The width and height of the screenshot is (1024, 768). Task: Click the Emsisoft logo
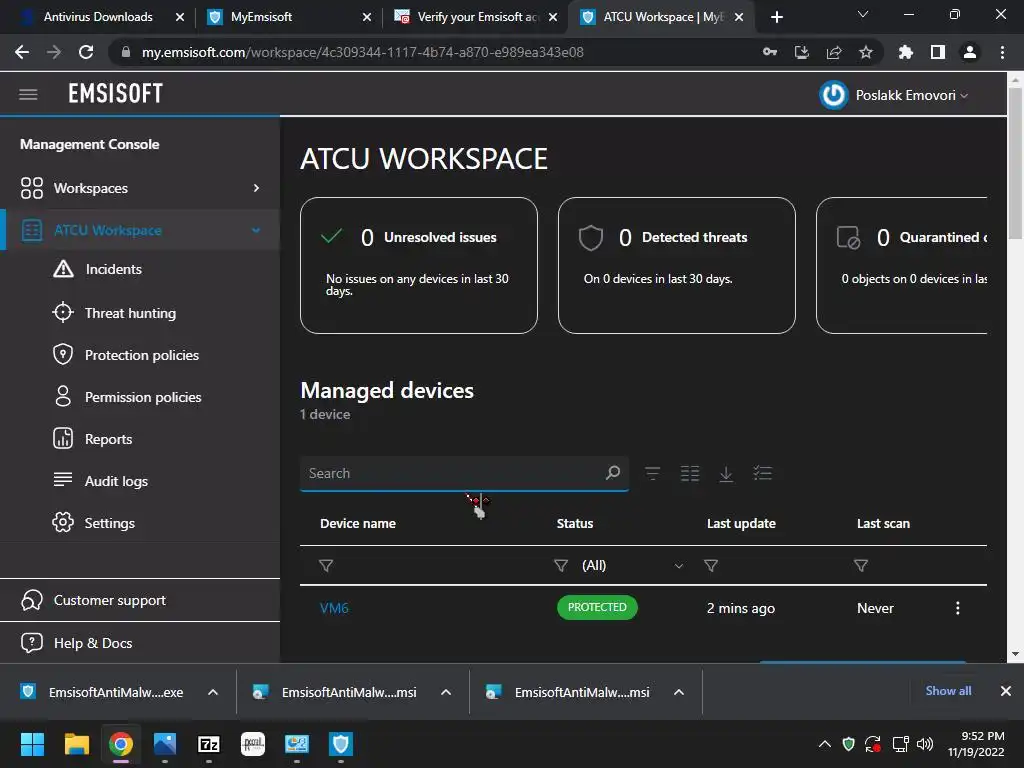[116, 94]
